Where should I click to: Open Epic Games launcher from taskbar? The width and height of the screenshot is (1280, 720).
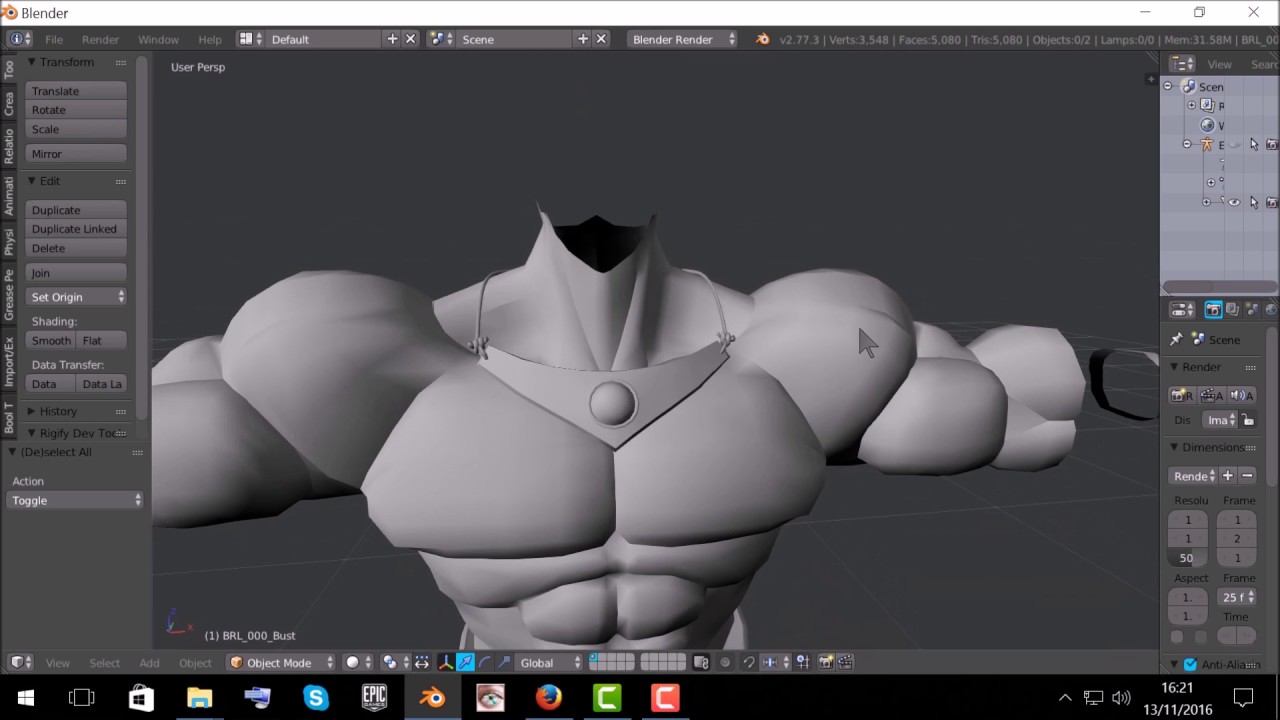click(374, 697)
